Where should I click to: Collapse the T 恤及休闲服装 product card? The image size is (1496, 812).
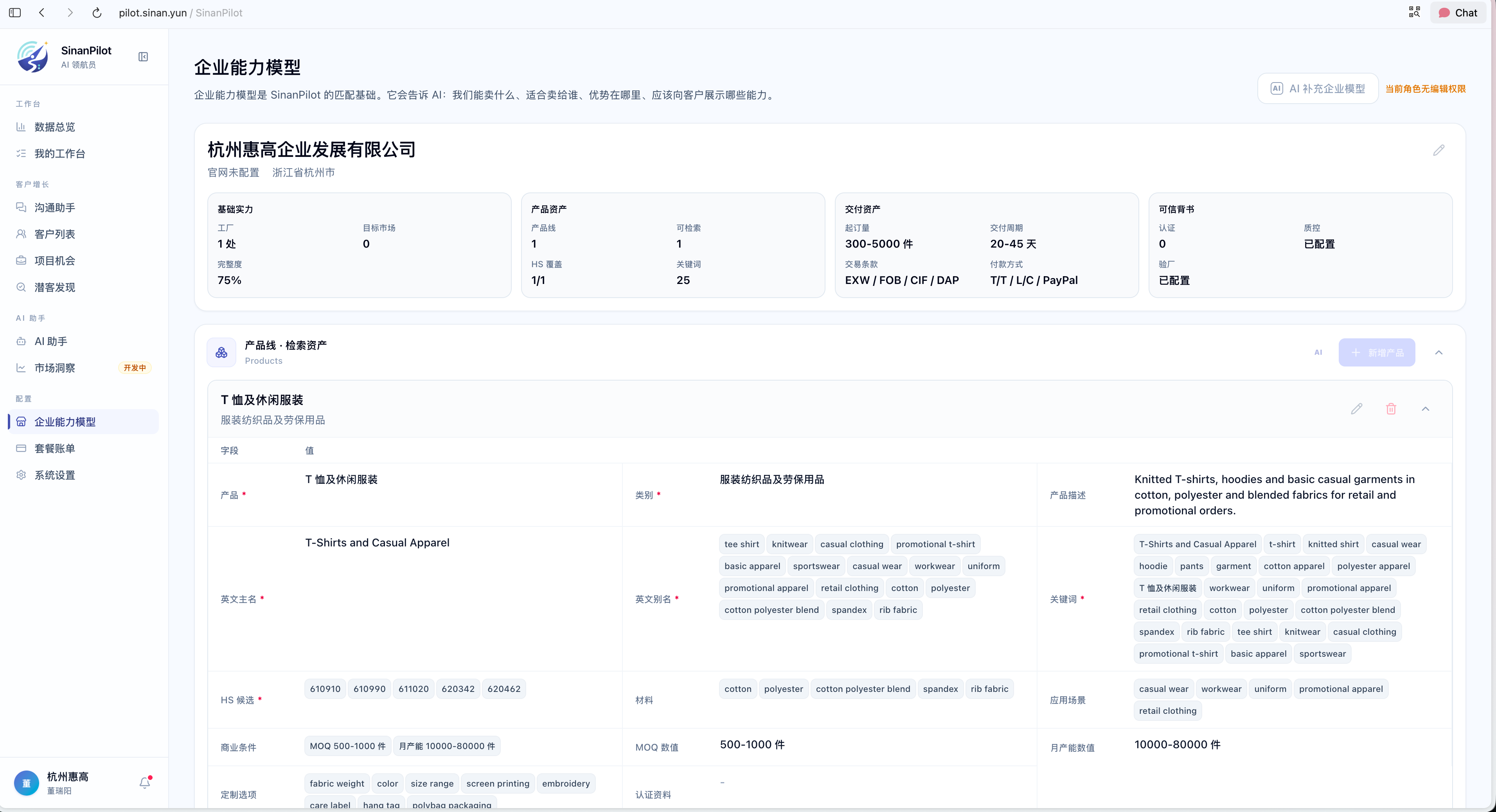[x=1425, y=409]
